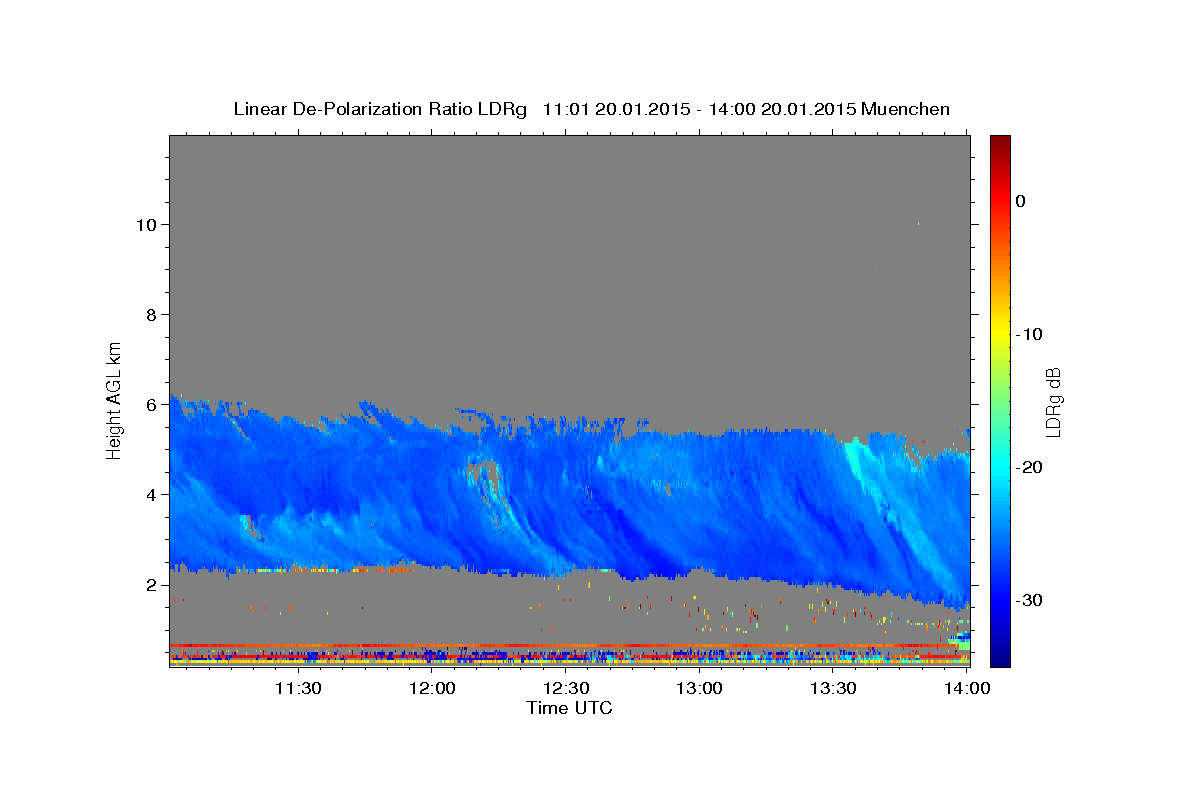Click the 'Height AGL km' axis label
Image resolution: width=1200 pixels, height=800 pixels.
115,399
